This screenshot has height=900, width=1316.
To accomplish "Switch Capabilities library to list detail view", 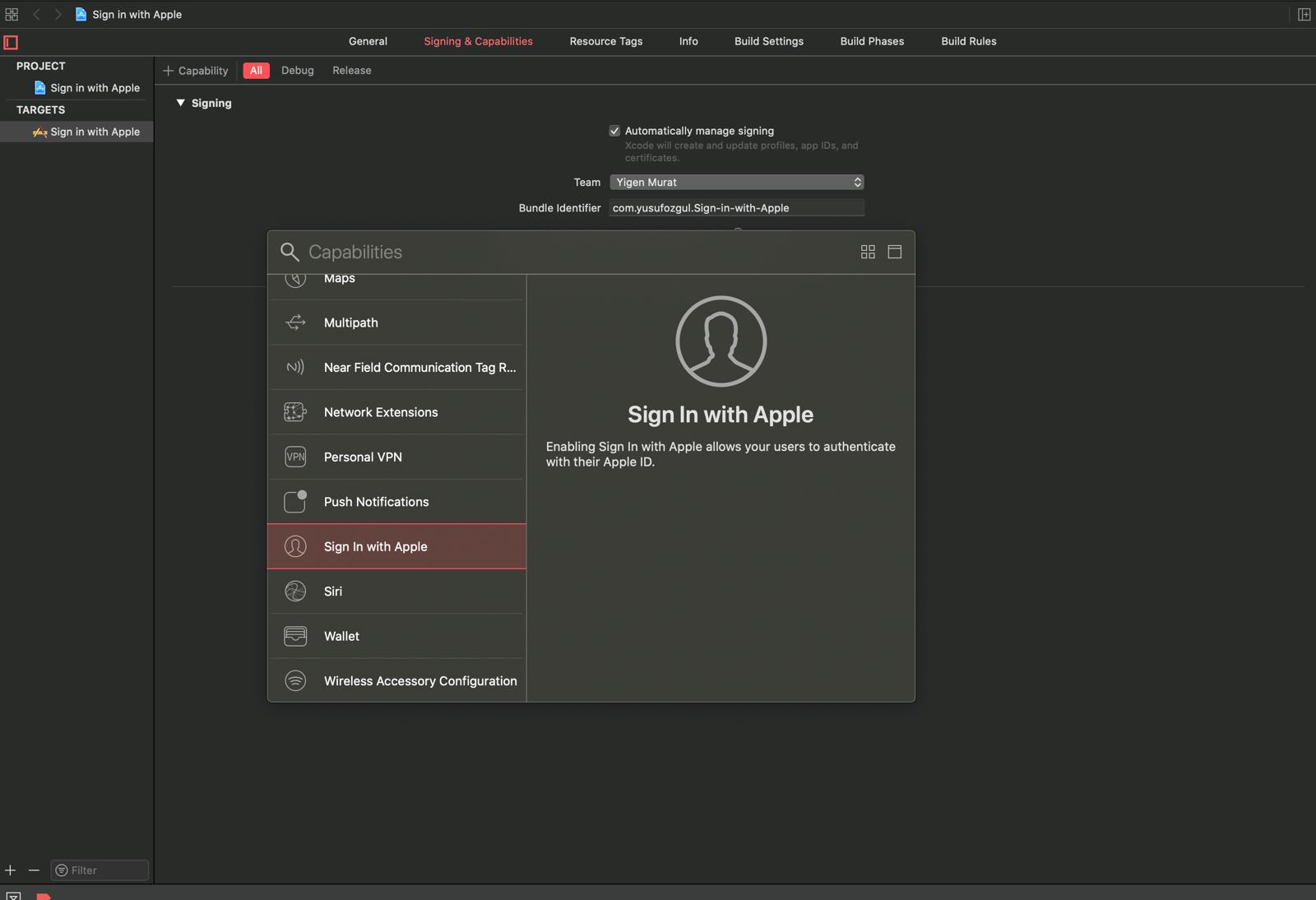I will (895, 252).
